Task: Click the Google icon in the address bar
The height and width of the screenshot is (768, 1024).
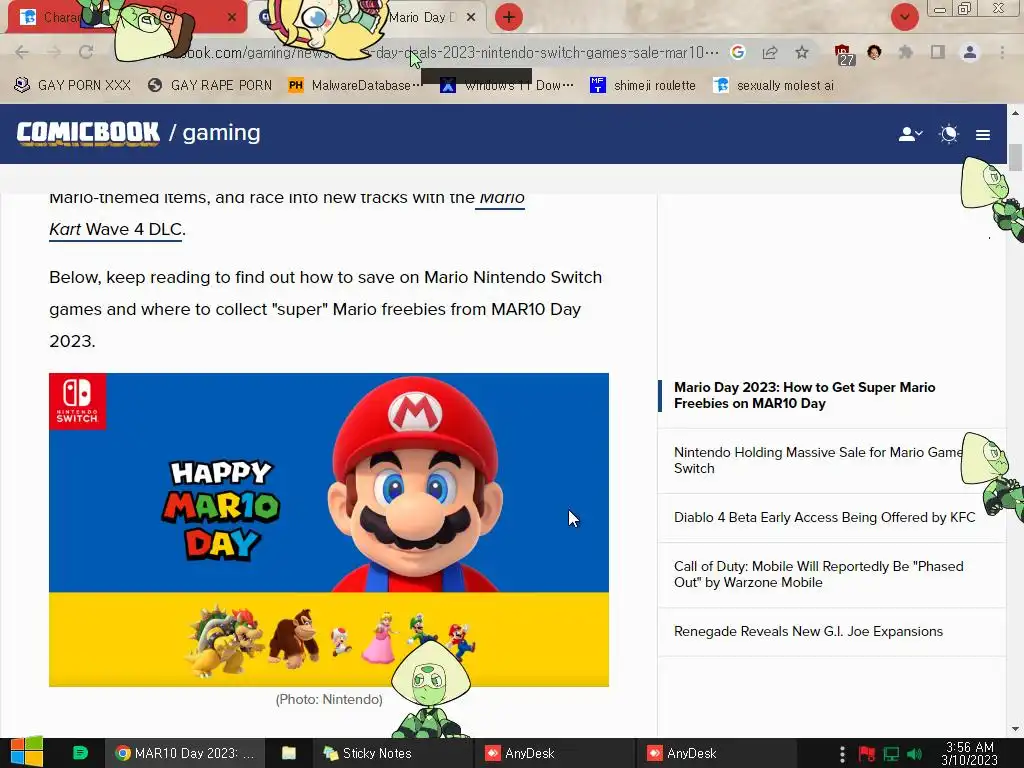Action: tap(738, 52)
